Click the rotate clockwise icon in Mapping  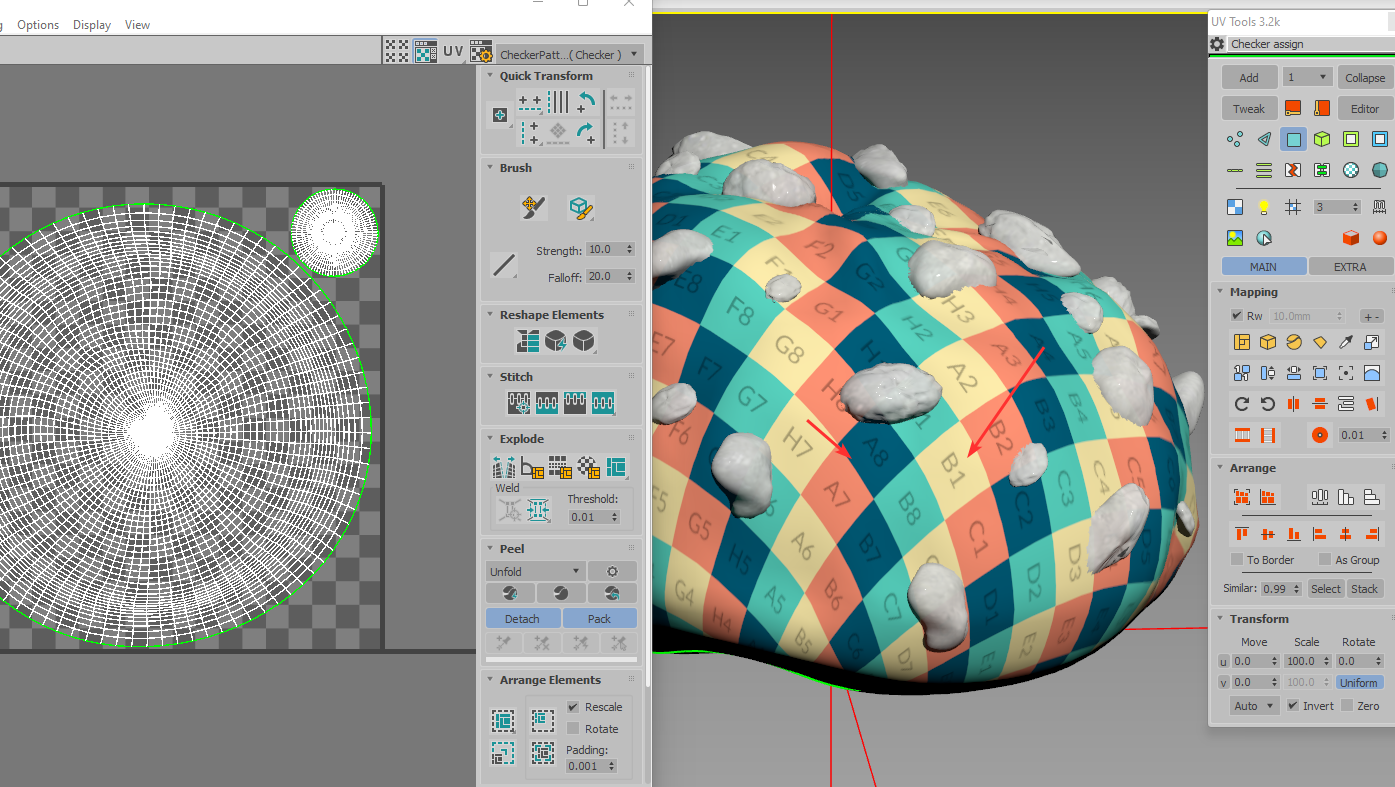coord(1242,404)
